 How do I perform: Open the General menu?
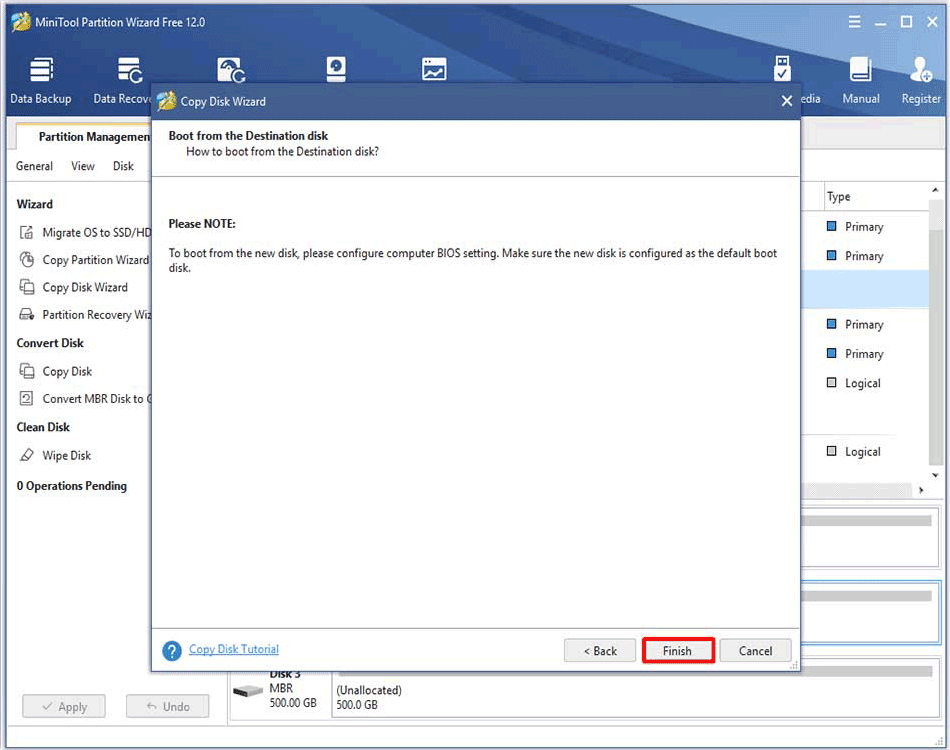point(35,166)
